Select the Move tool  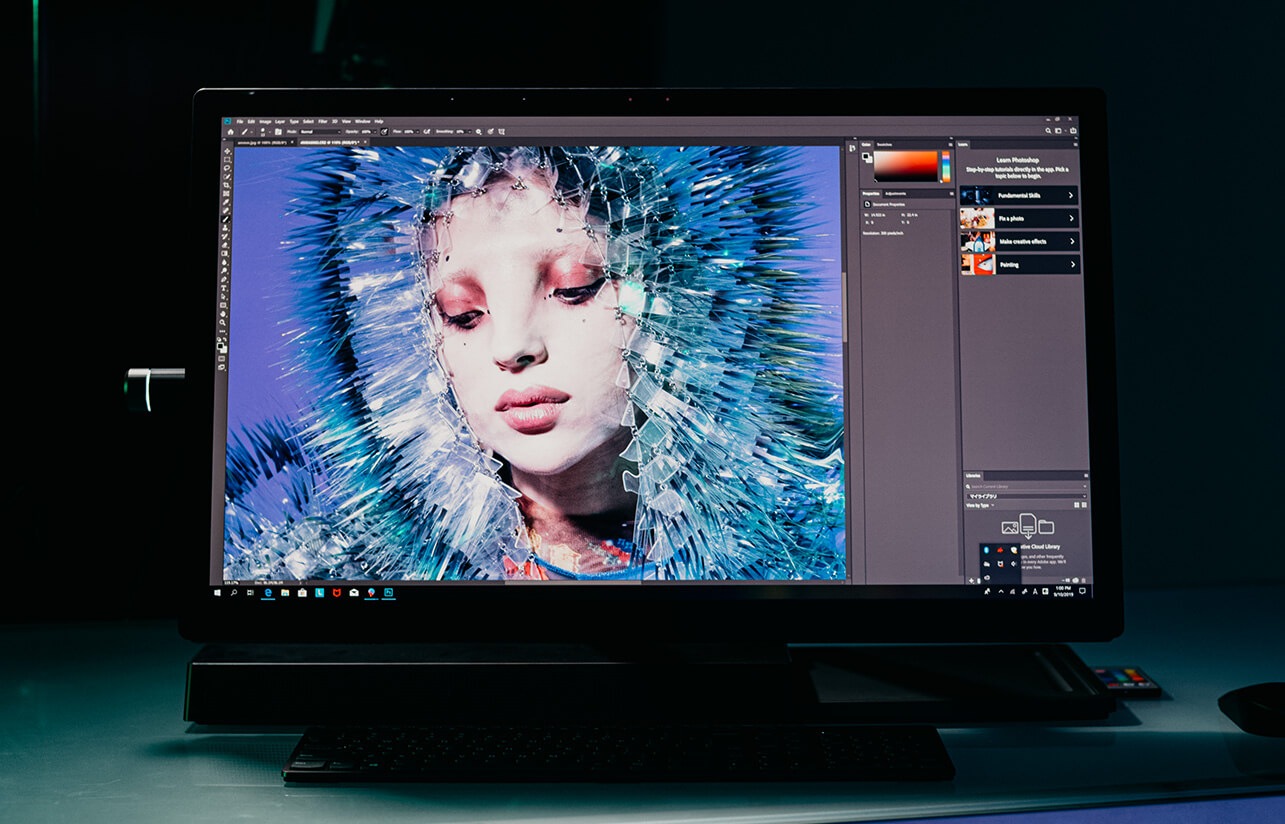point(226,151)
